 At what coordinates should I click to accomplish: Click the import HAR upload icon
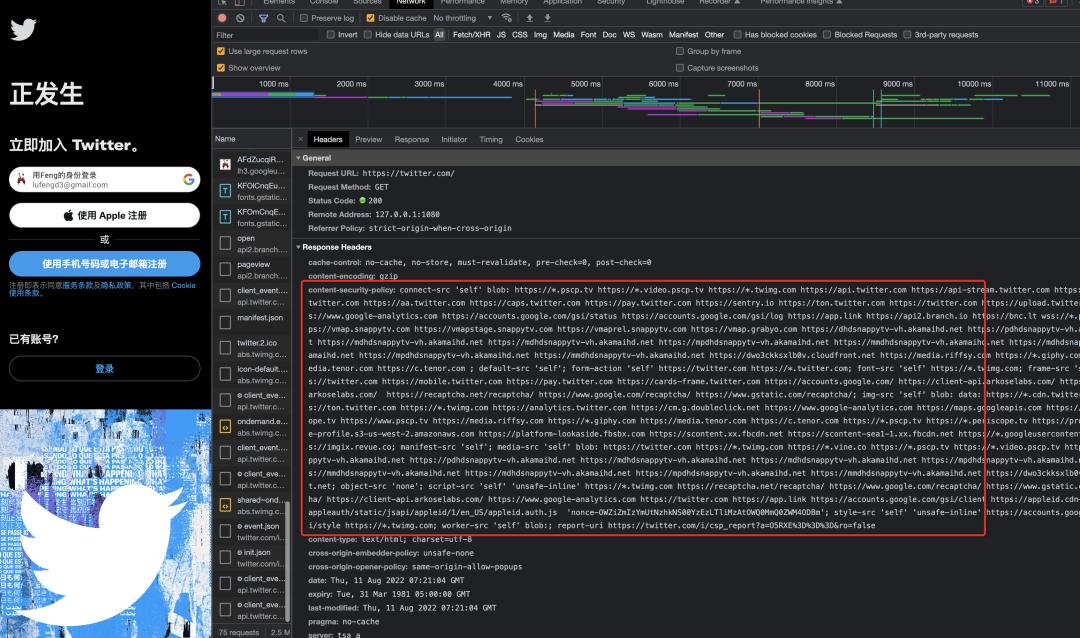(529, 18)
